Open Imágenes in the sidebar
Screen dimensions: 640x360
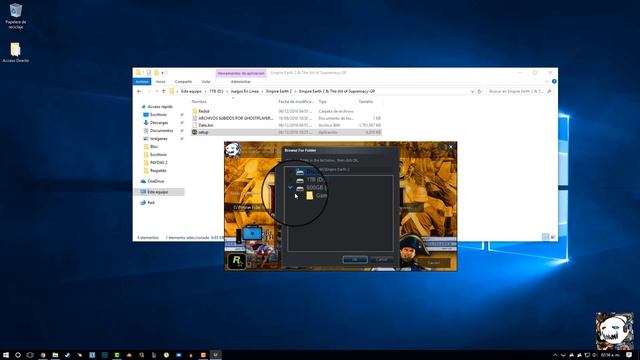coord(158,139)
